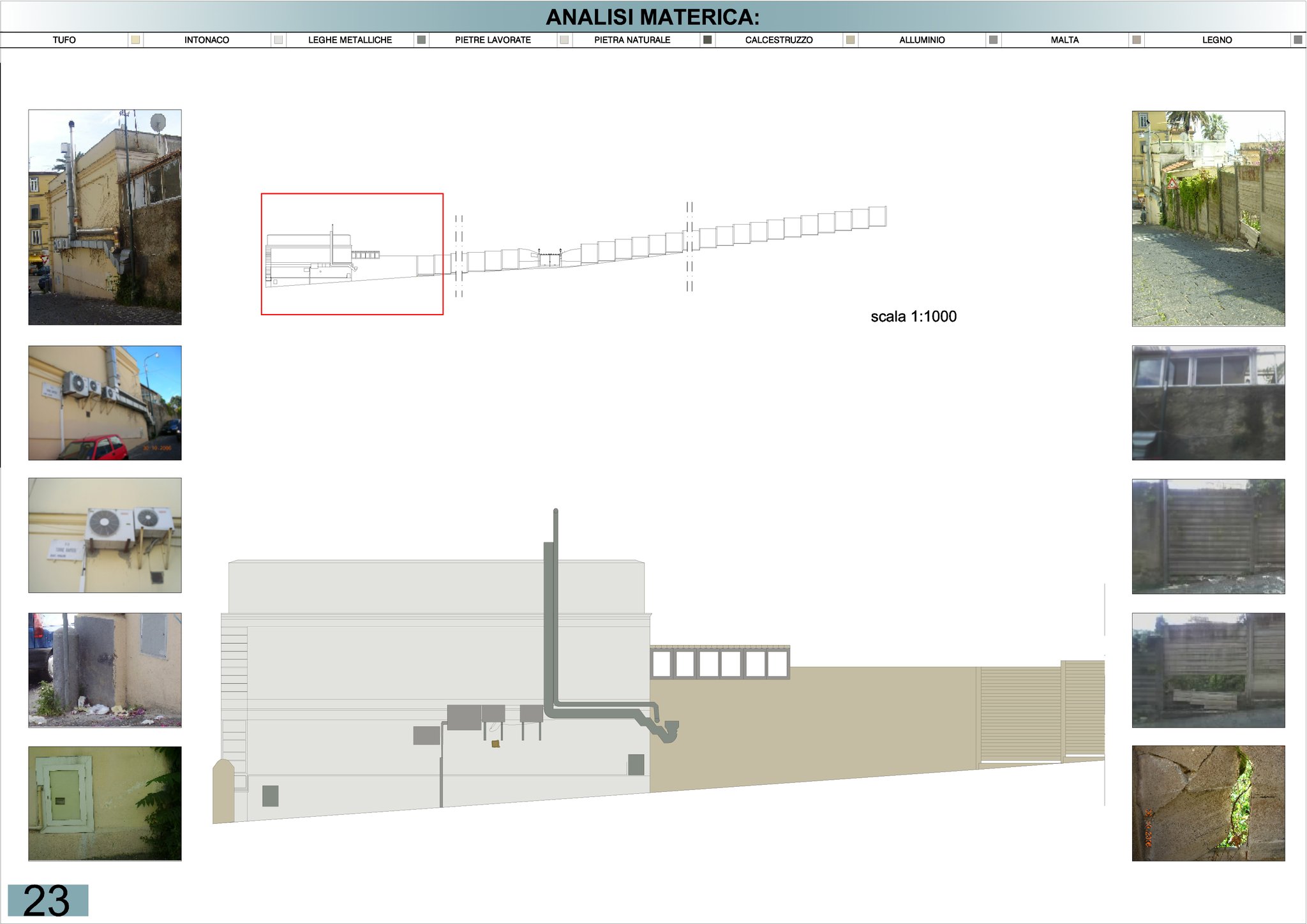Select the two air conditioner units photo
The image size is (1307, 924).
105,535
